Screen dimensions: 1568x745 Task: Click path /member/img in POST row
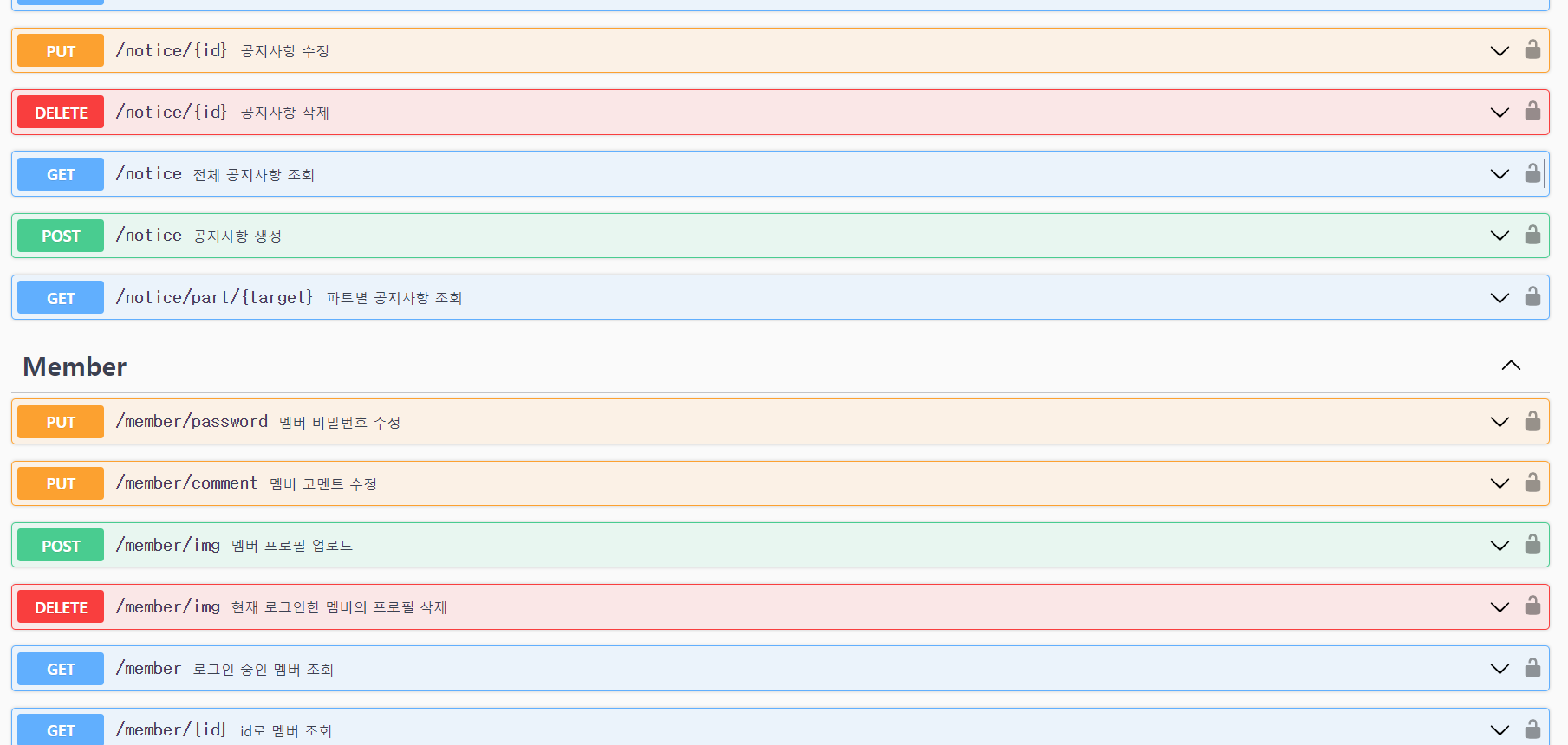click(168, 545)
